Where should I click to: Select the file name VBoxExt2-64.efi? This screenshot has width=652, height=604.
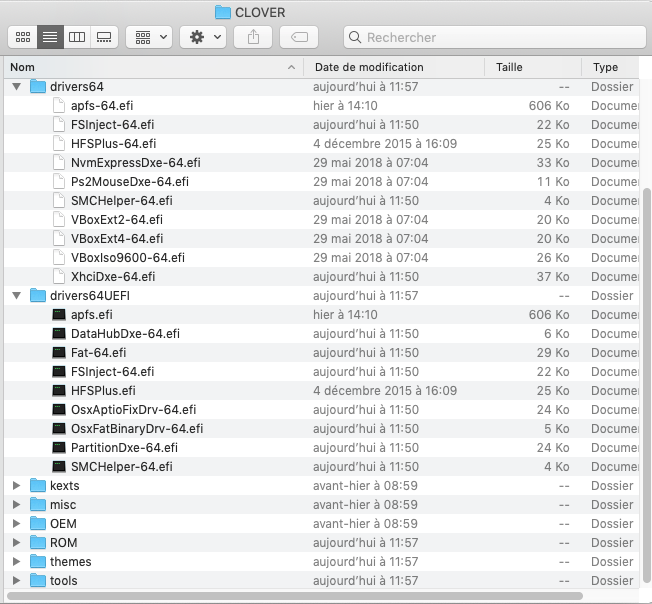pyautogui.click(x=117, y=220)
